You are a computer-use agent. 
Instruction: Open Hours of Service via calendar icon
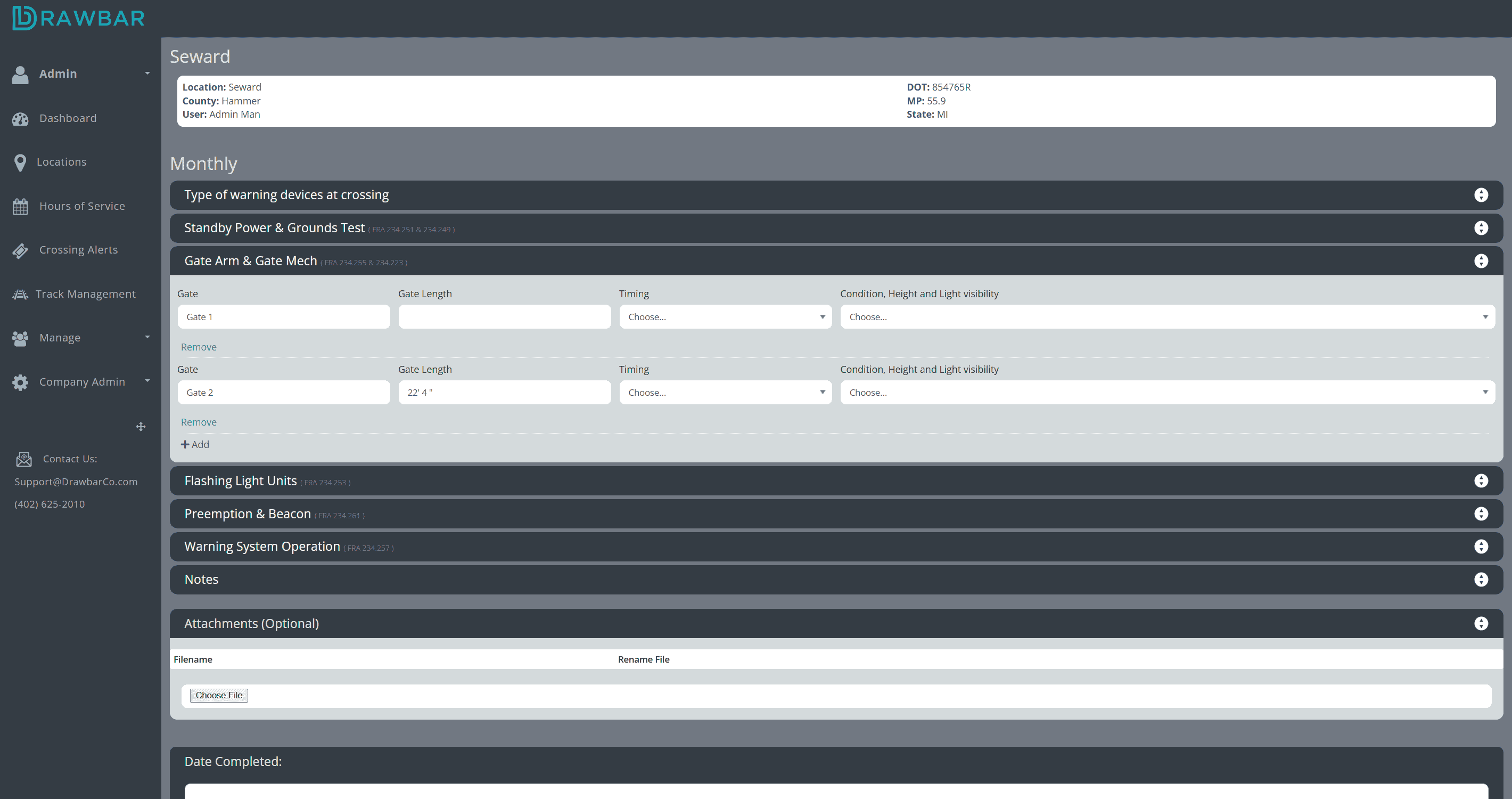(20, 206)
